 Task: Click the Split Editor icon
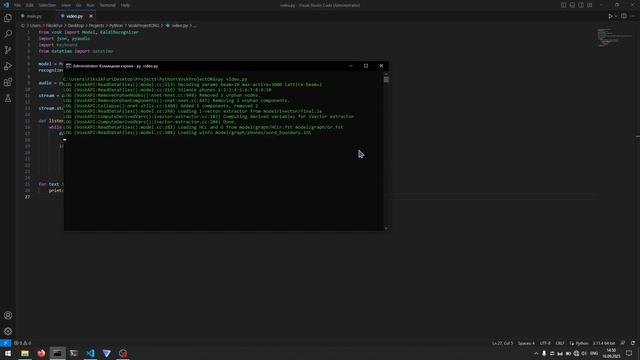coord(624,16)
